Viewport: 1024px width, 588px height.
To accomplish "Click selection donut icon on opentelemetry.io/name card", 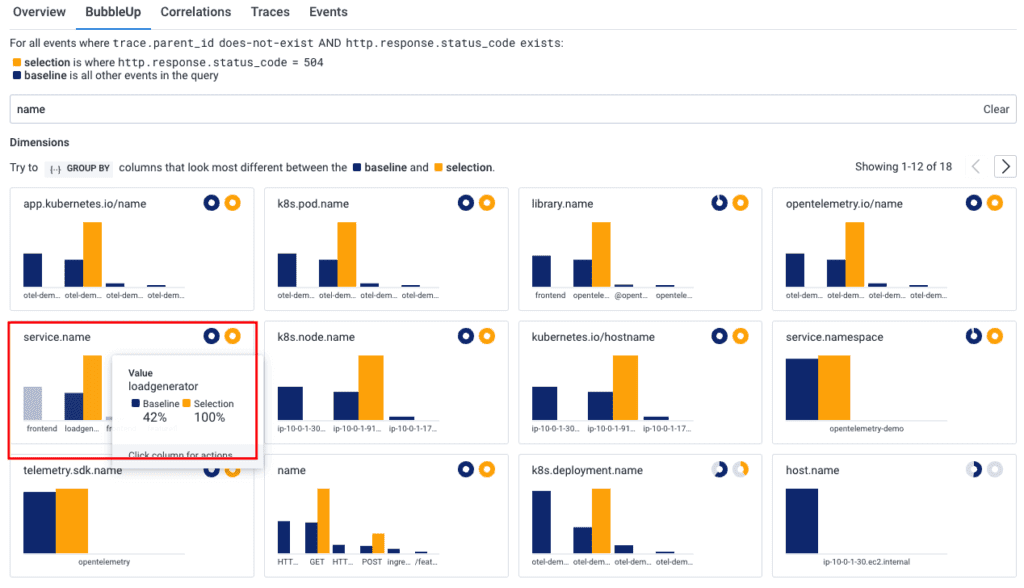I will click(994, 203).
